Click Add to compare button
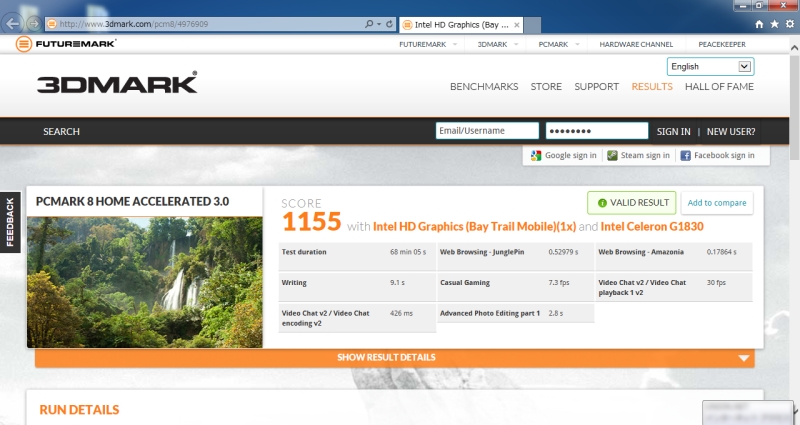 tap(717, 203)
